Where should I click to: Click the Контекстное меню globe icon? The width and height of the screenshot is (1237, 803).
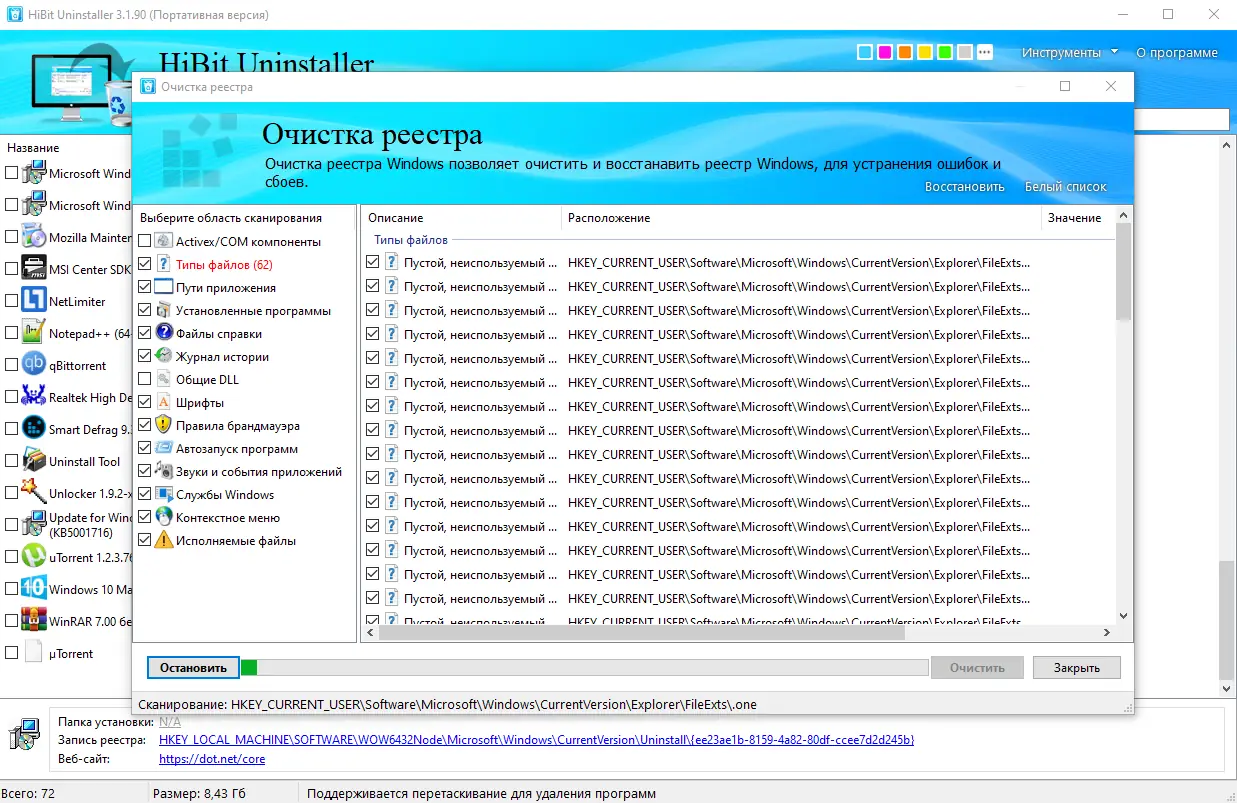point(164,518)
